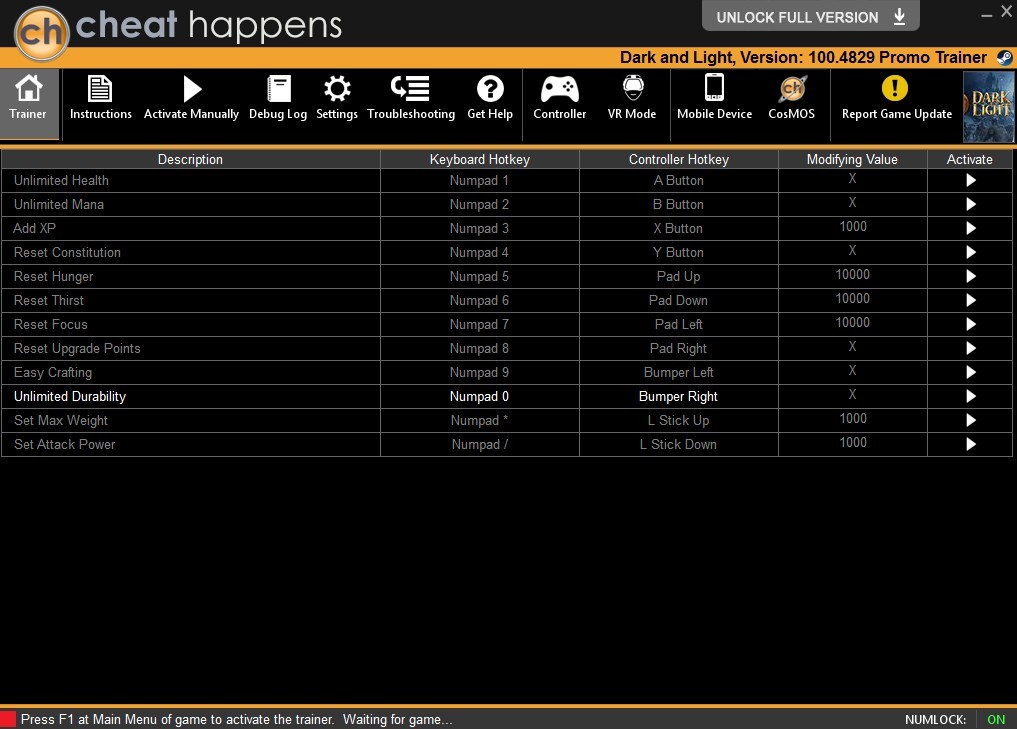Select the Easy Crafting description

(53, 372)
